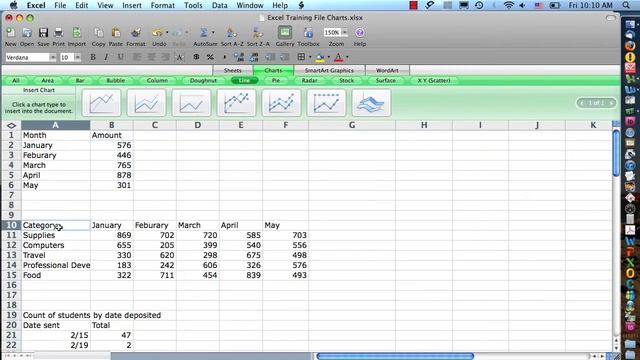Click the Font Color A icon
The width and height of the screenshot is (640, 360).
tap(338, 58)
